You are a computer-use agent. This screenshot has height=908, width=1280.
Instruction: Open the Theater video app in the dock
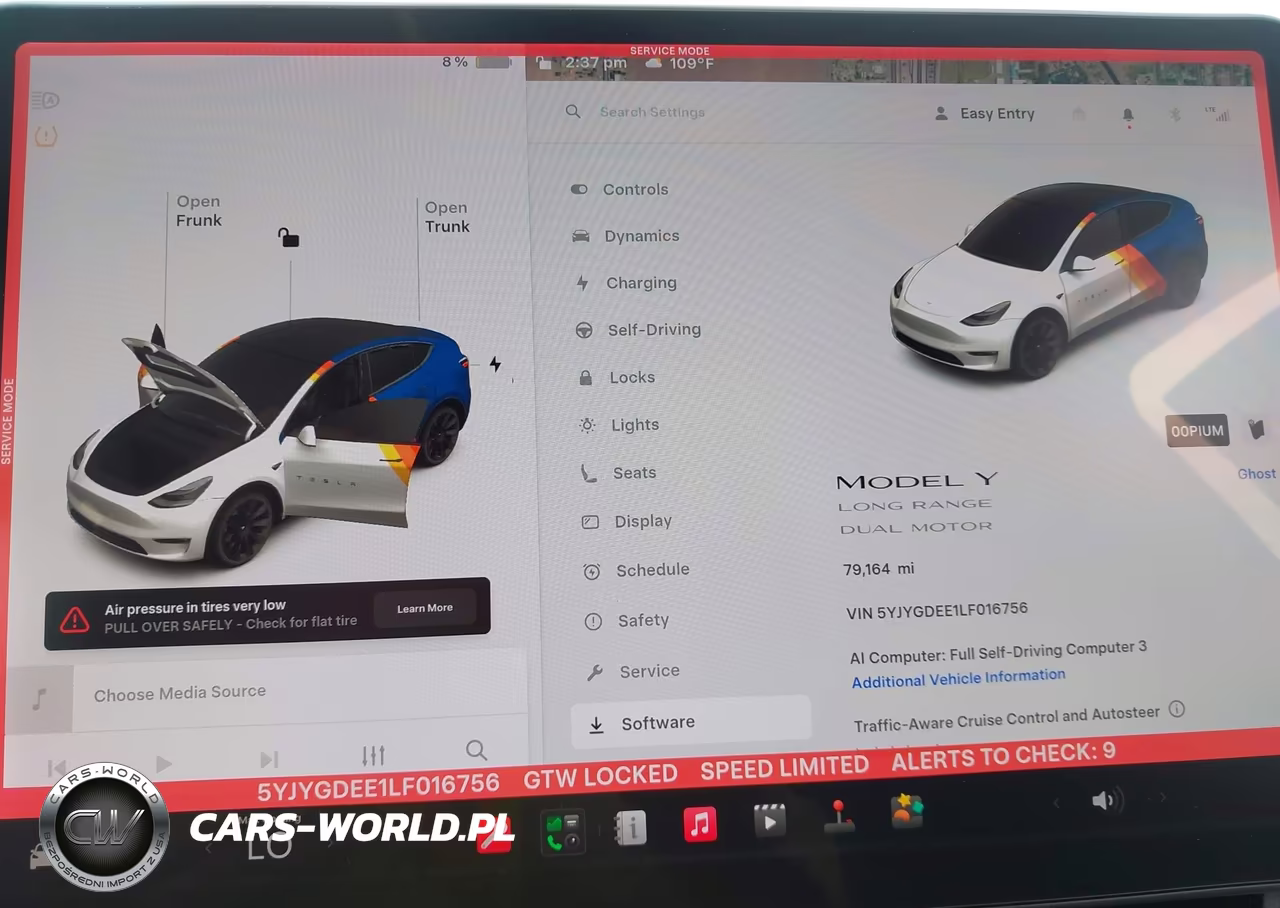[x=769, y=822]
